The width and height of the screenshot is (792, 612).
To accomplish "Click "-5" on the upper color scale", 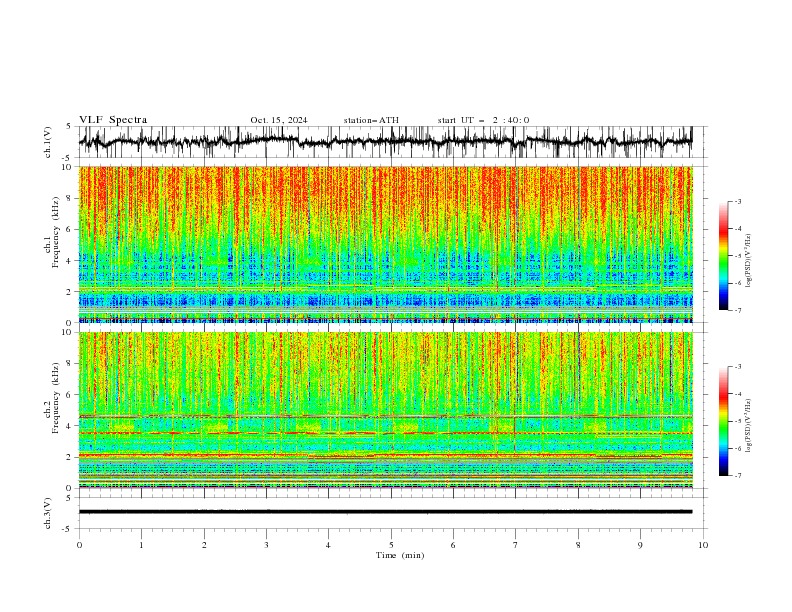I will click(737, 256).
